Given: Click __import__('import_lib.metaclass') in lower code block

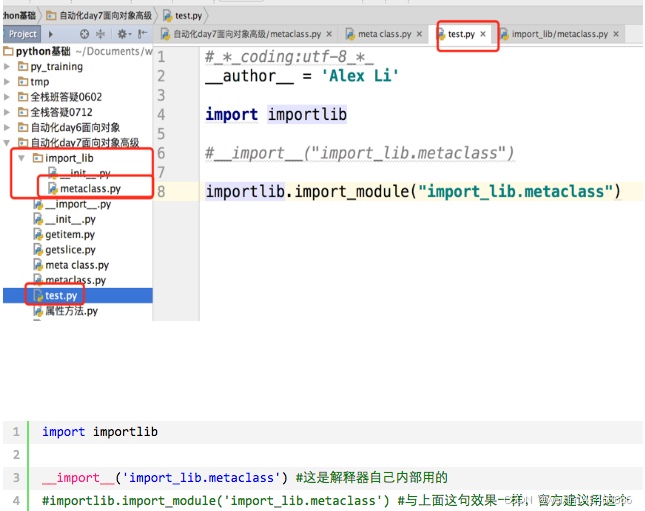Looking at the screenshot, I should coord(165,478).
